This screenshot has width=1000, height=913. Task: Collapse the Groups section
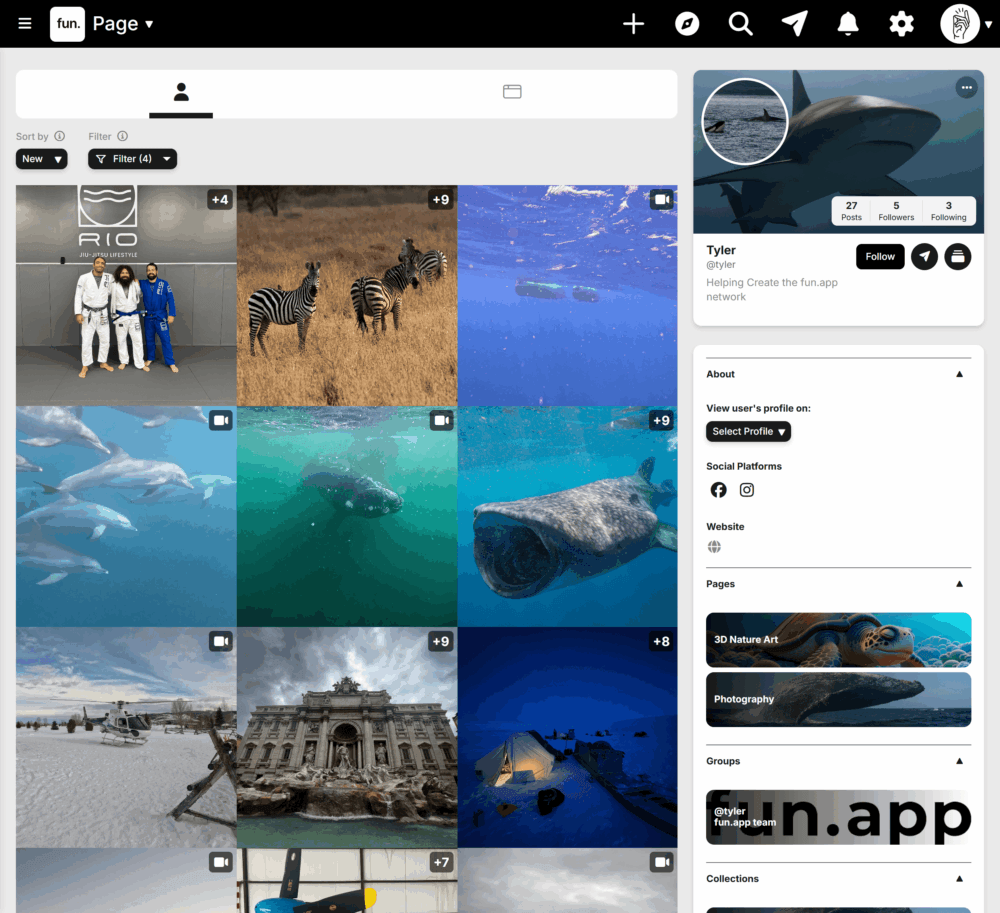coord(959,761)
